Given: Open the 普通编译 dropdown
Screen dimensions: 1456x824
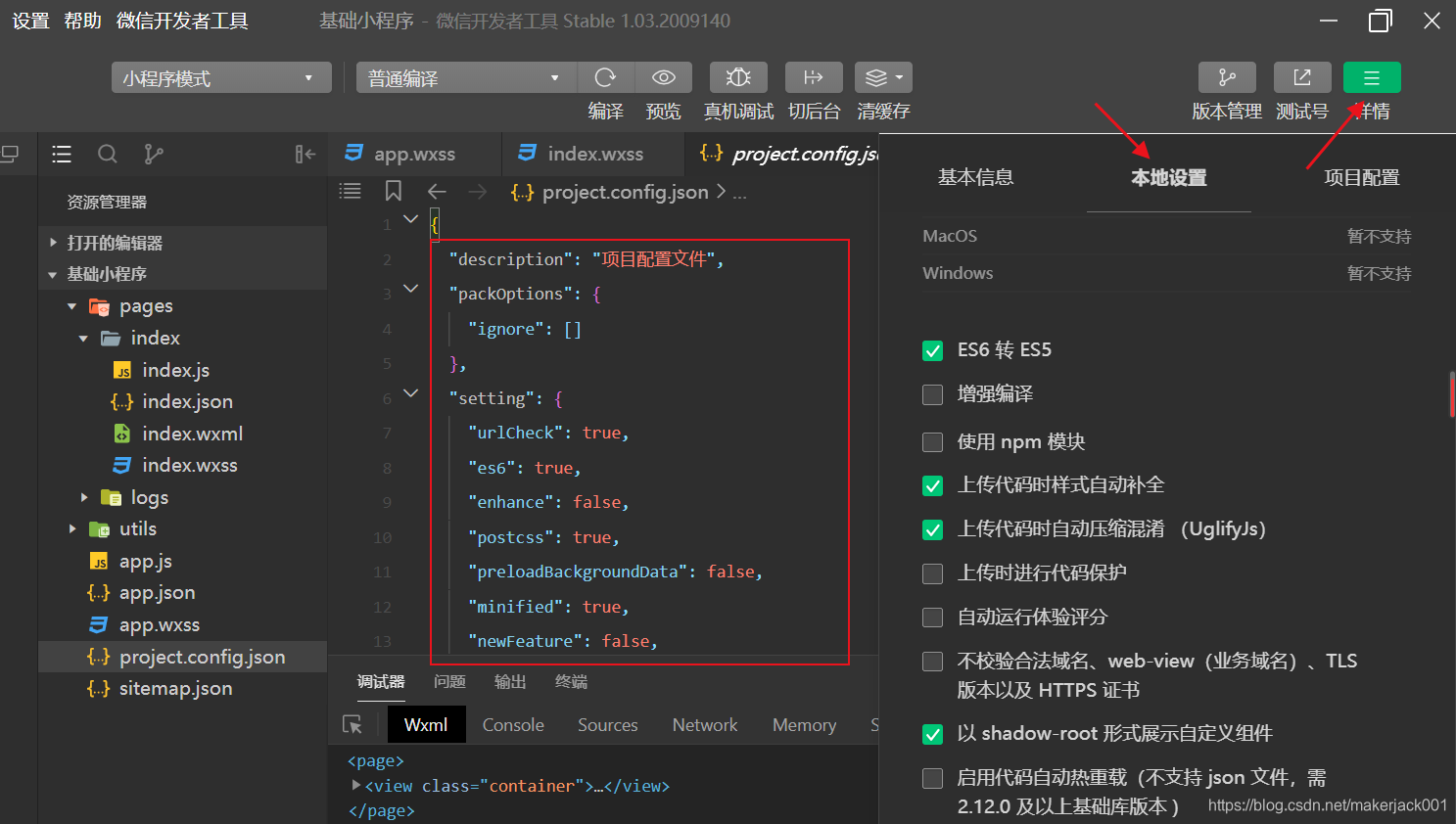Looking at the screenshot, I should [x=466, y=78].
